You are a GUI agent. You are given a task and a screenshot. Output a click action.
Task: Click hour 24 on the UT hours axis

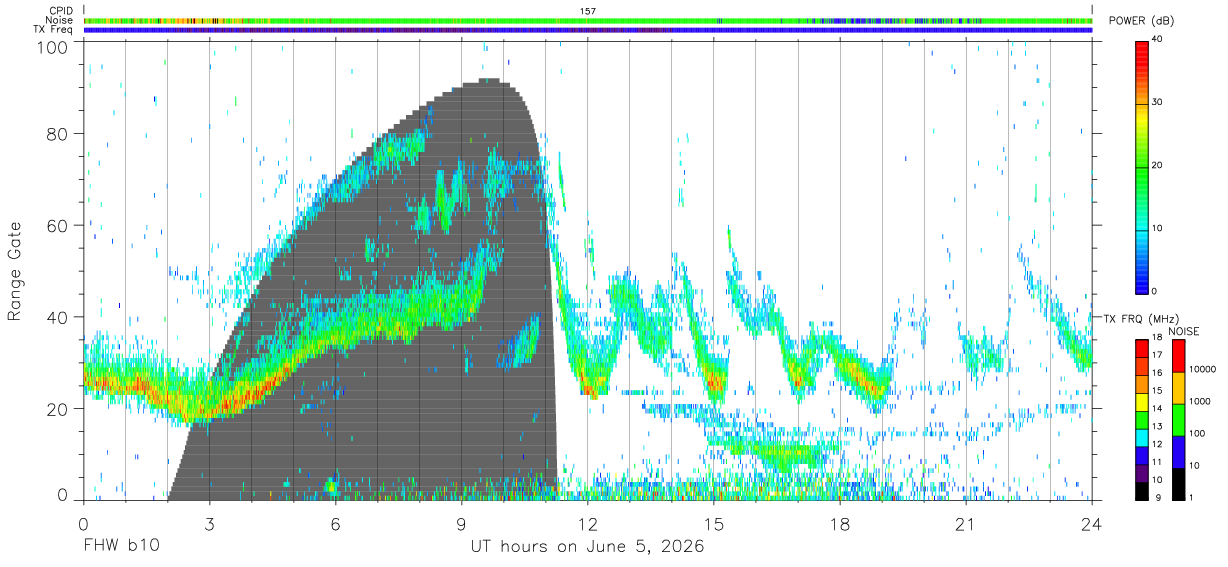(x=1092, y=524)
